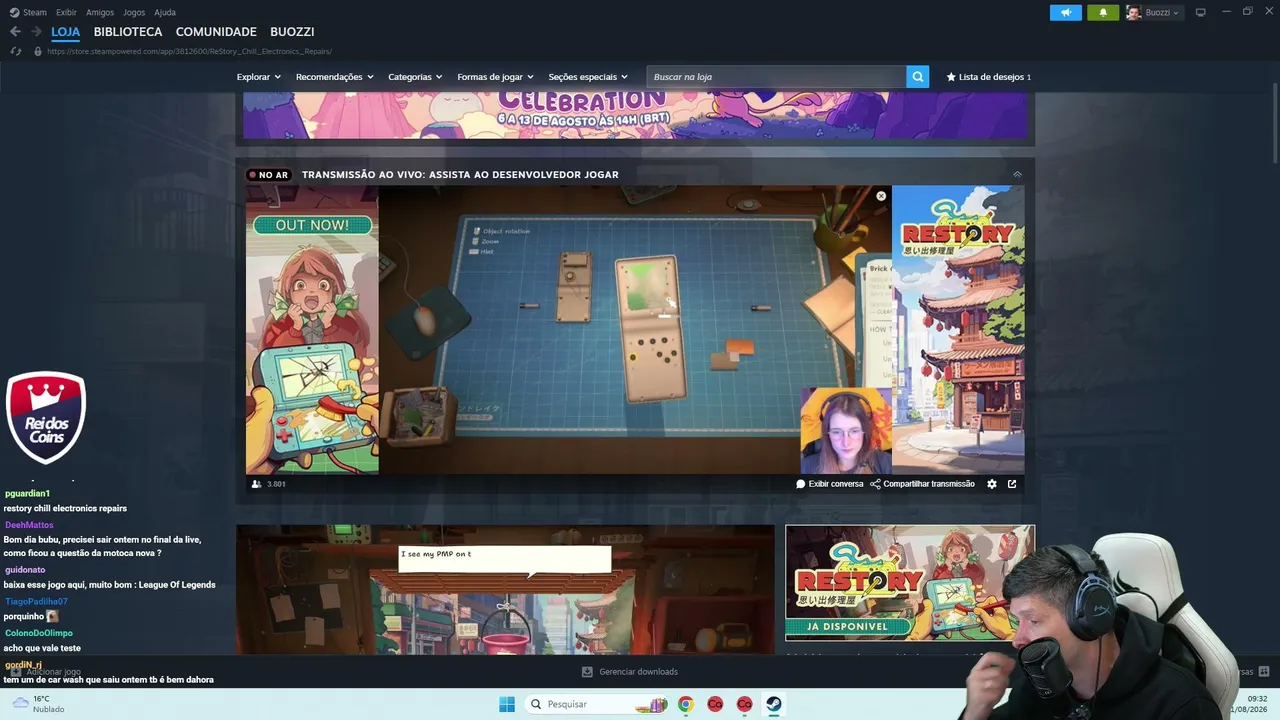Click the Steam logo in the menu bar
Screen dimensions: 1280x720
[14, 12]
